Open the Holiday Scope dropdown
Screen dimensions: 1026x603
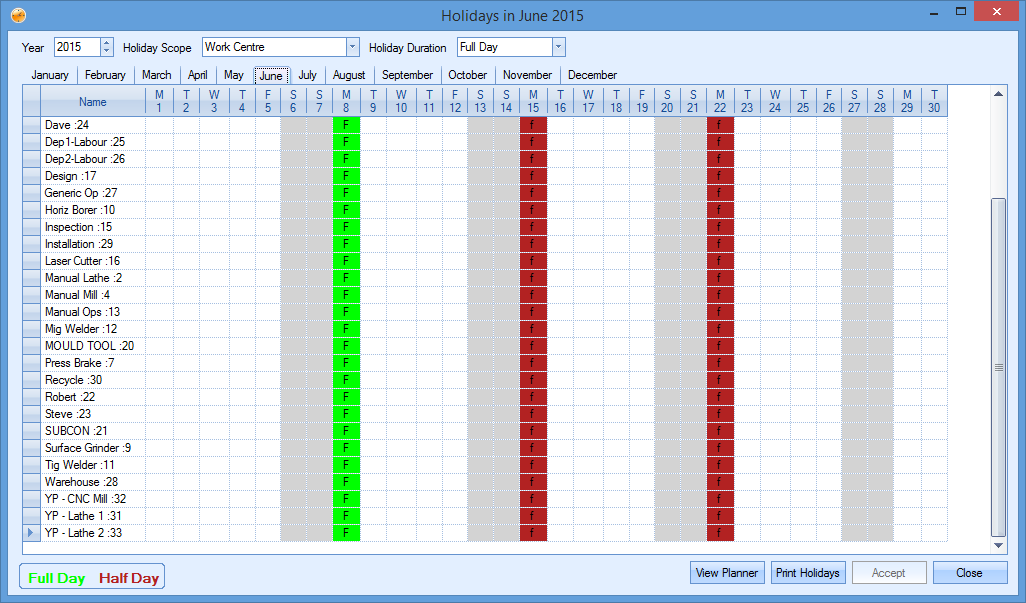(352, 47)
